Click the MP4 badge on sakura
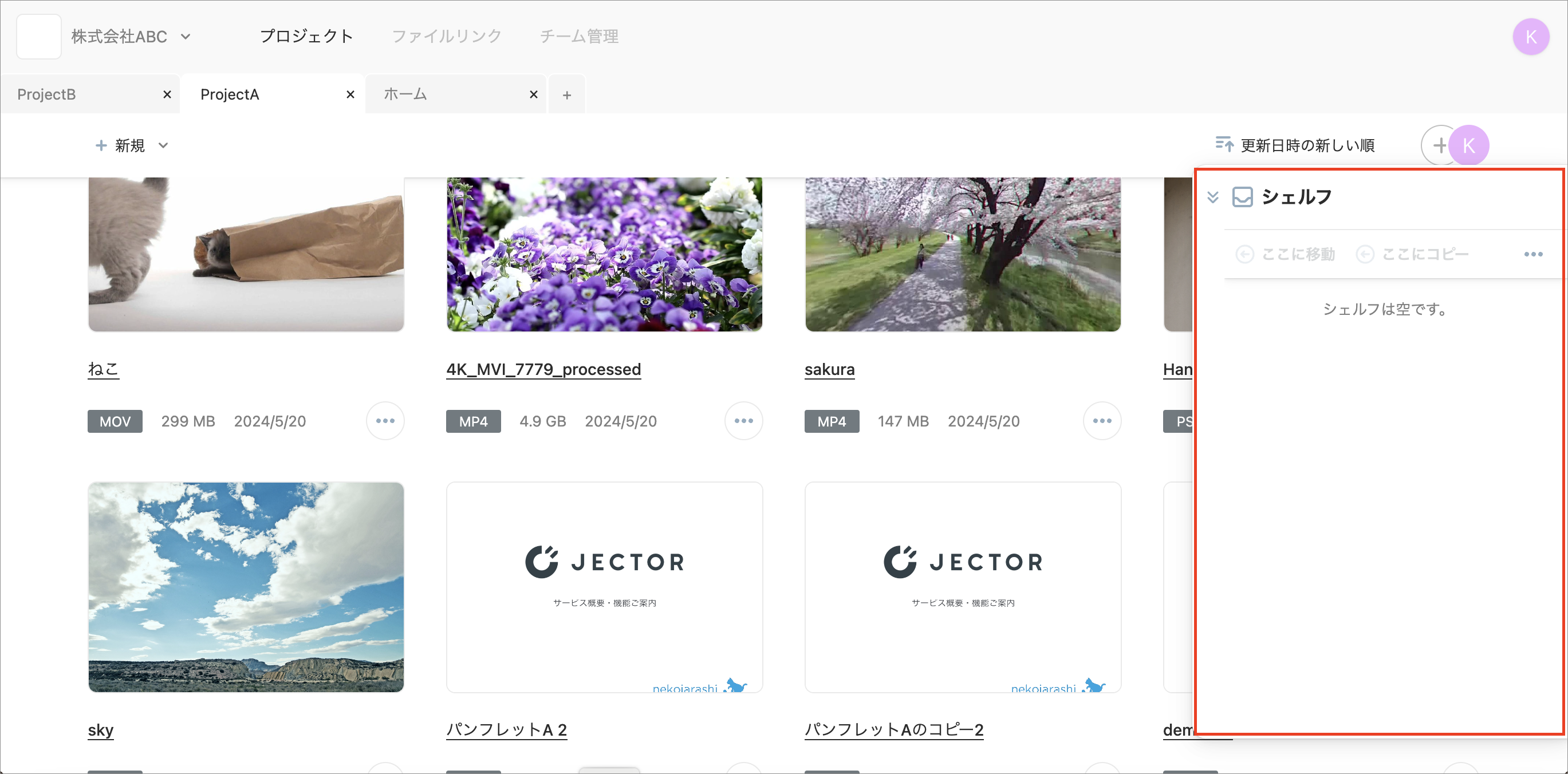The image size is (1568, 774). point(832,421)
